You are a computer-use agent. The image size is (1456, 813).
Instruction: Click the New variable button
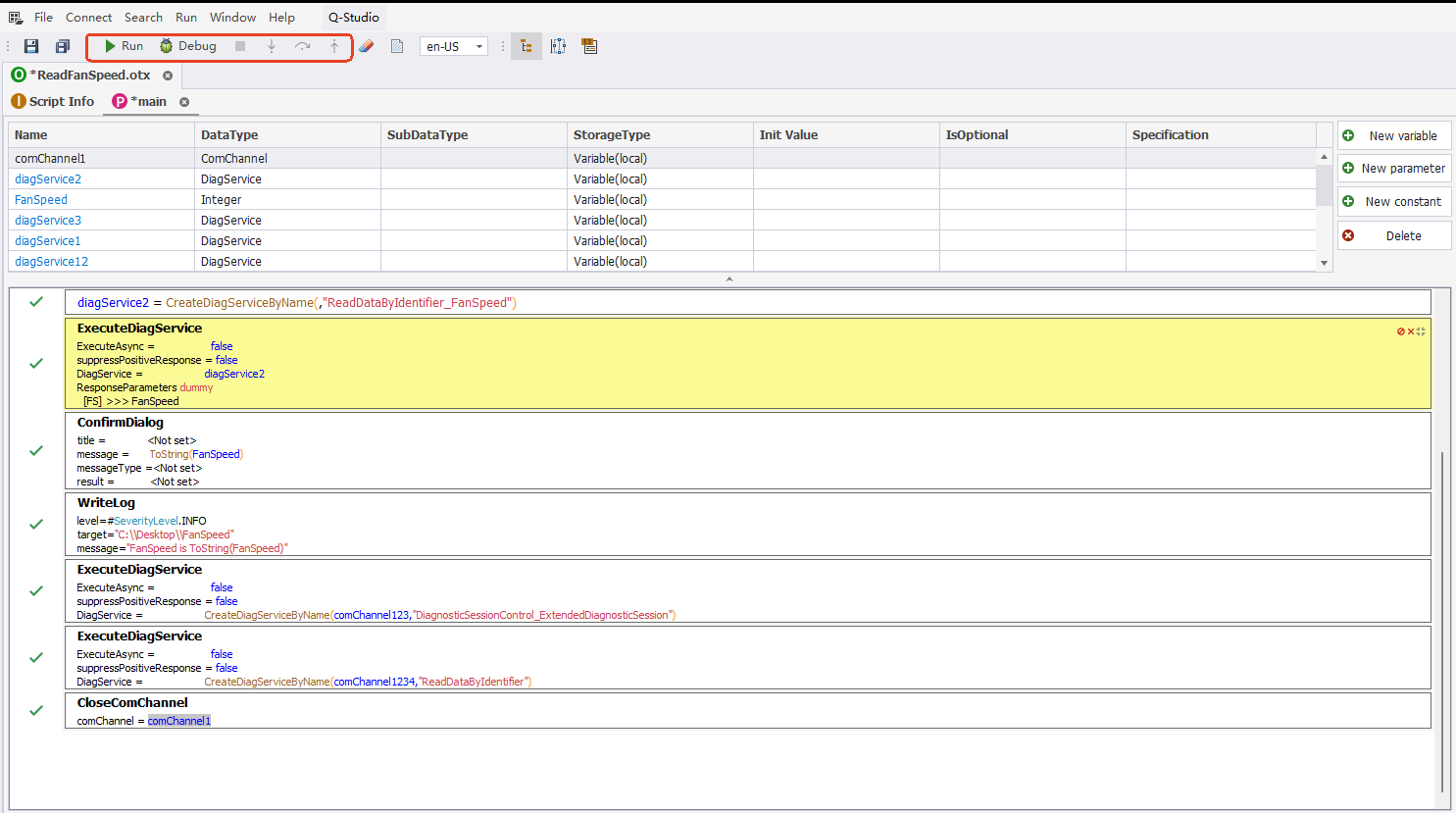pyautogui.click(x=1394, y=135)
